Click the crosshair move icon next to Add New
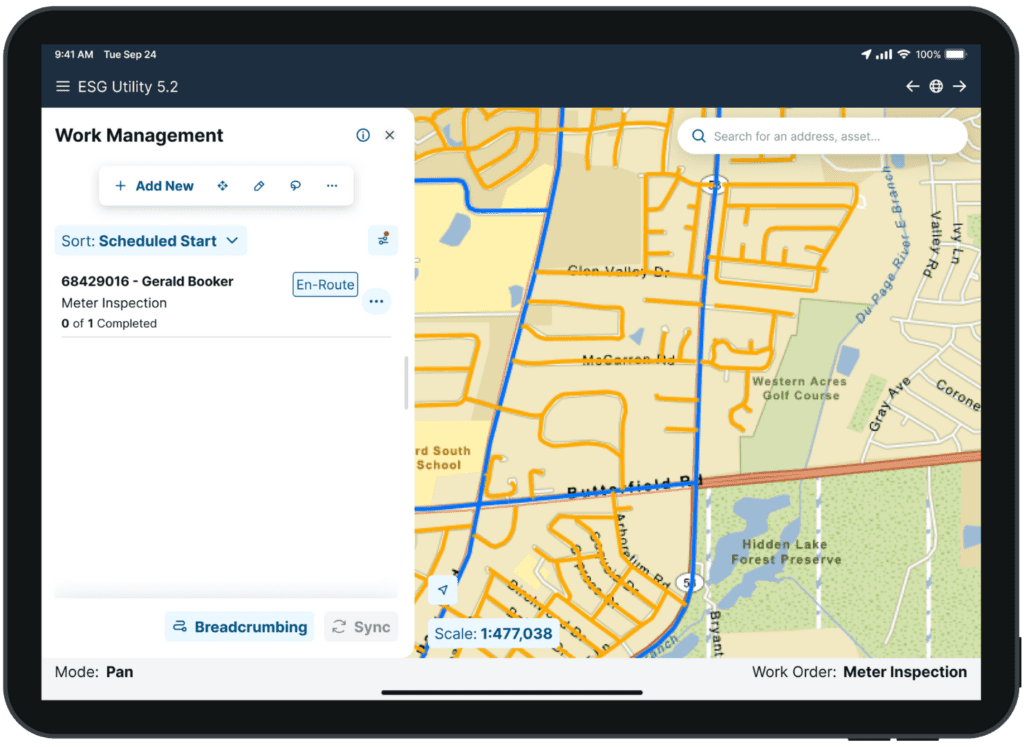 click(222, 185)
